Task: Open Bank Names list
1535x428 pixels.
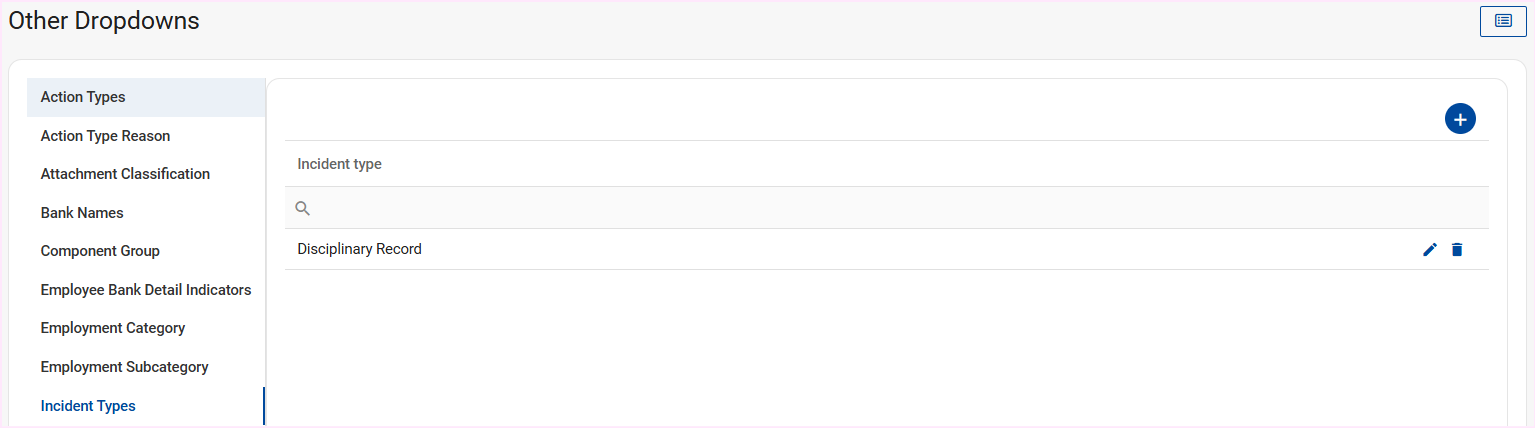Action: [82, 213]
